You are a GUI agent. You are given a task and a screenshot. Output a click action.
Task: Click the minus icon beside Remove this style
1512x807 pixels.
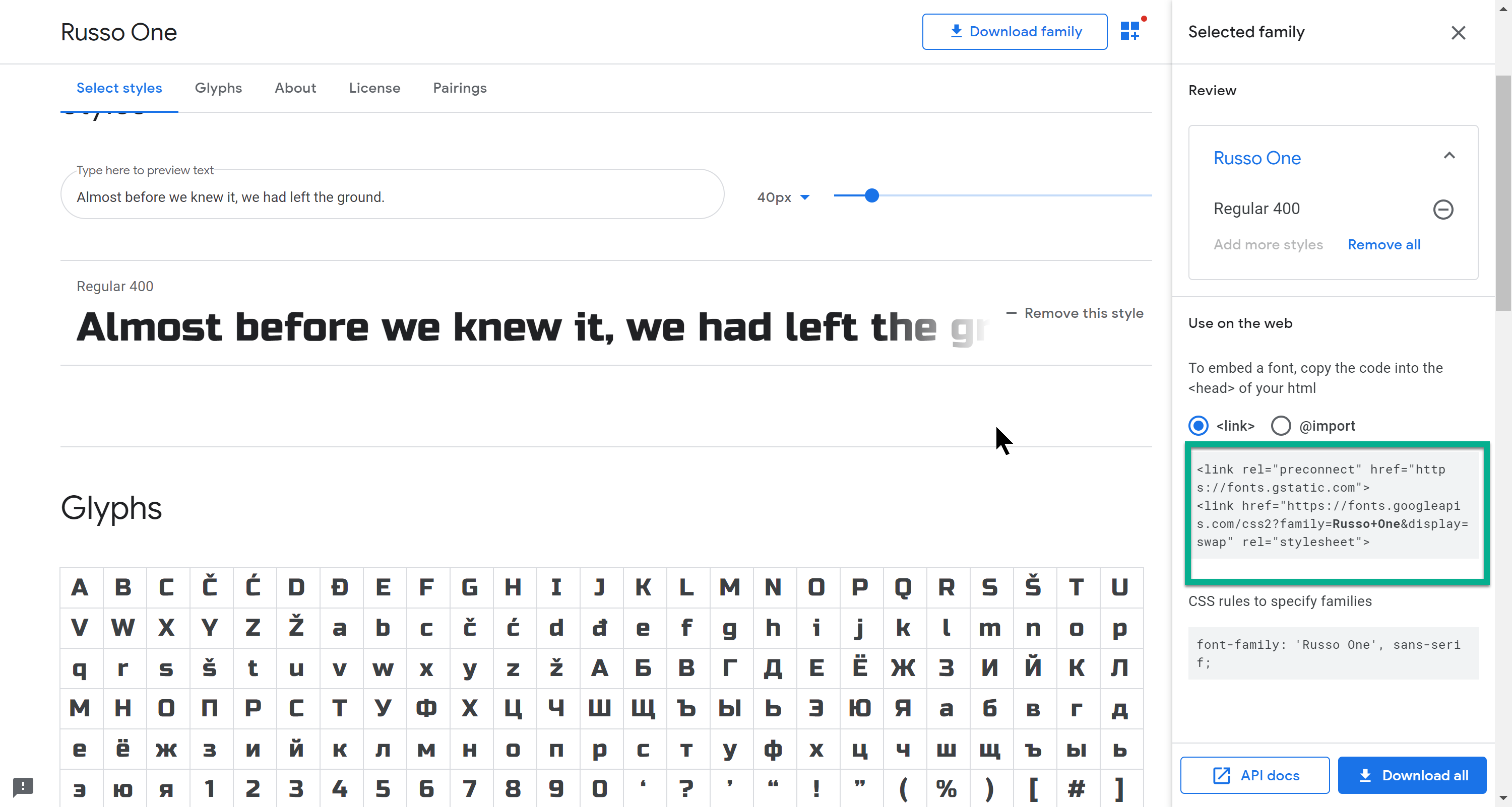coord(1012,313)
